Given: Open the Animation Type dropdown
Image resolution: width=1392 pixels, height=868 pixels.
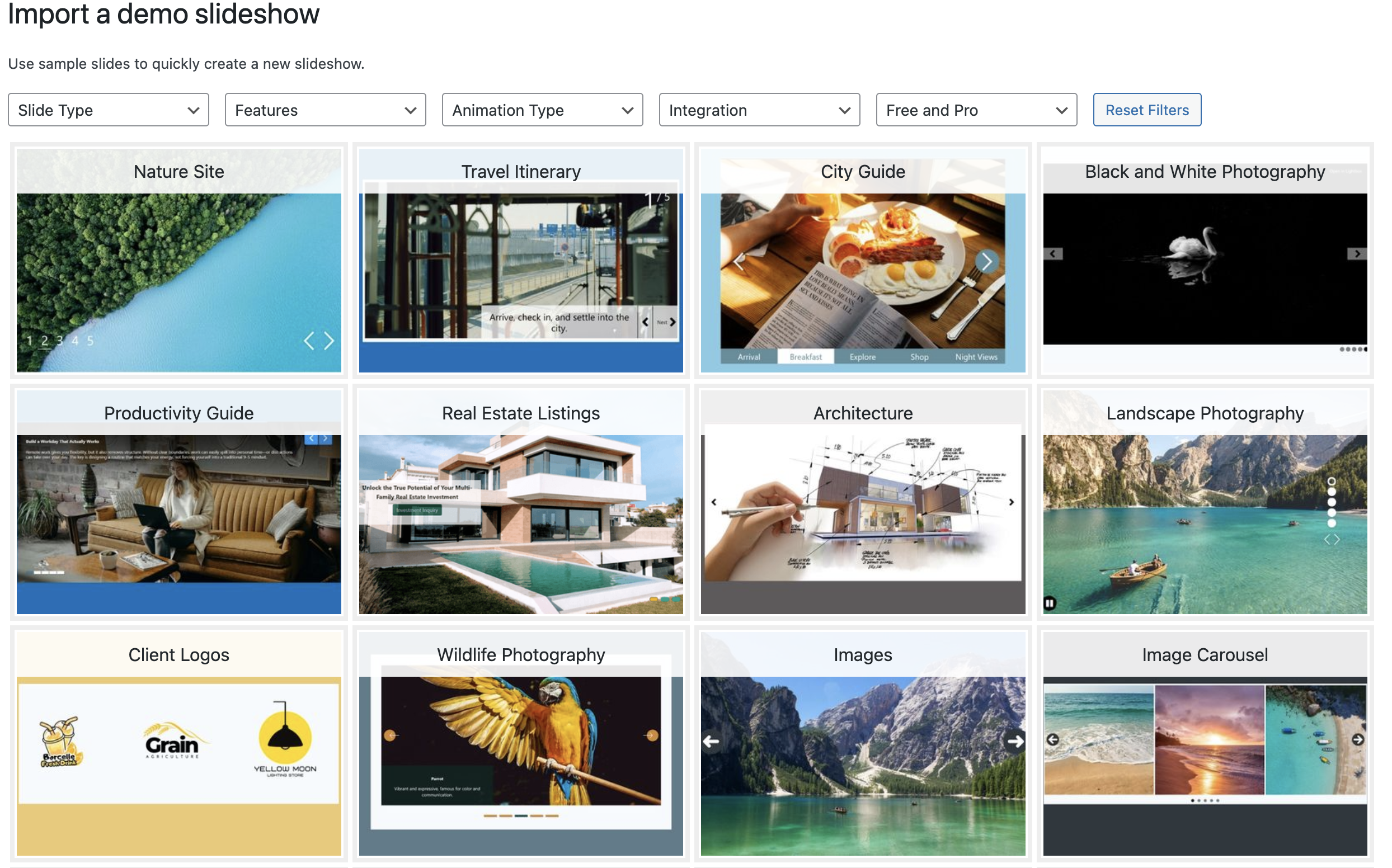Looking at the screenshot, I should pos(542,110).
